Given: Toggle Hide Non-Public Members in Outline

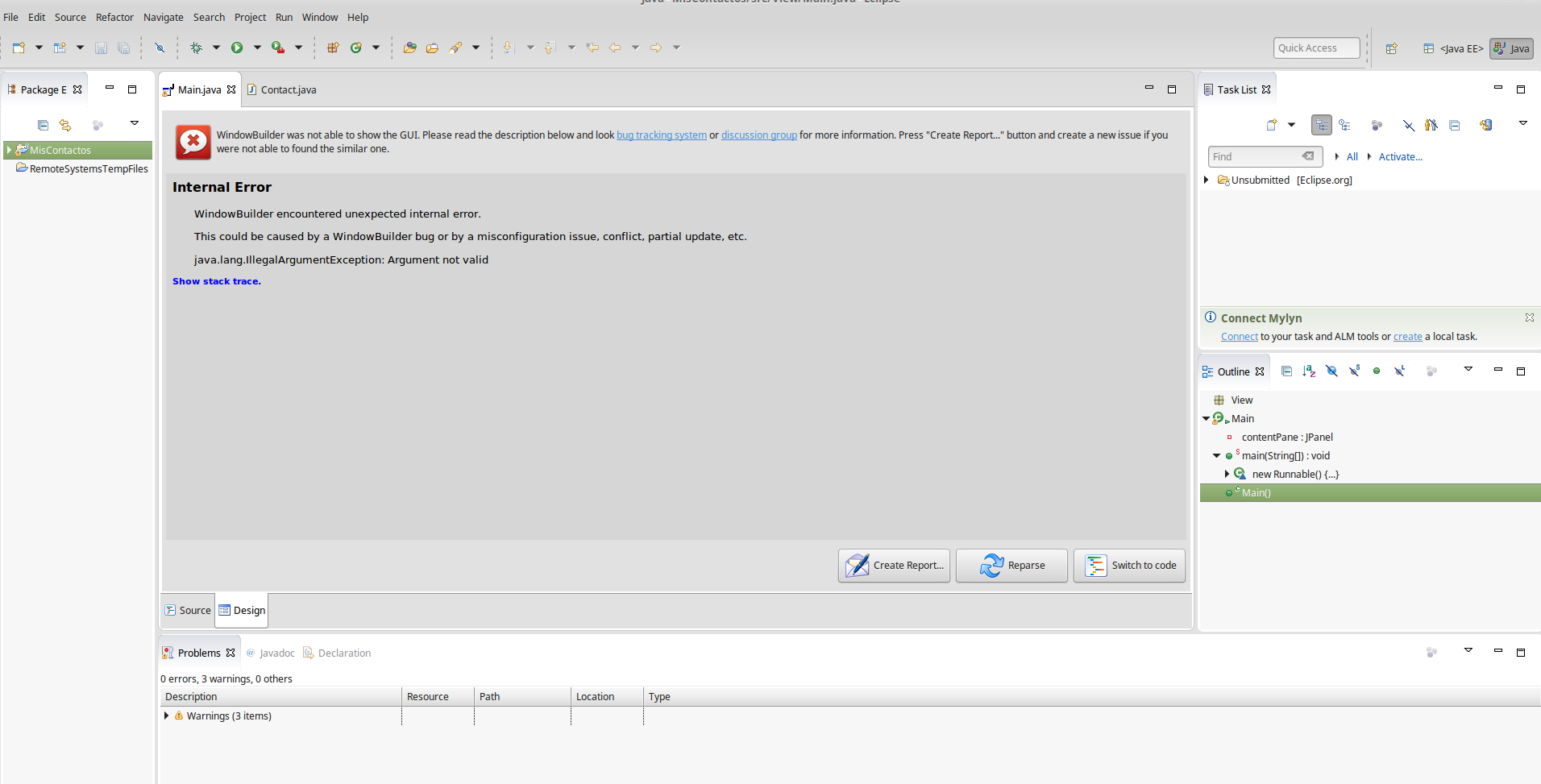Looking at the screenshot, I should tap(1377, 371).
